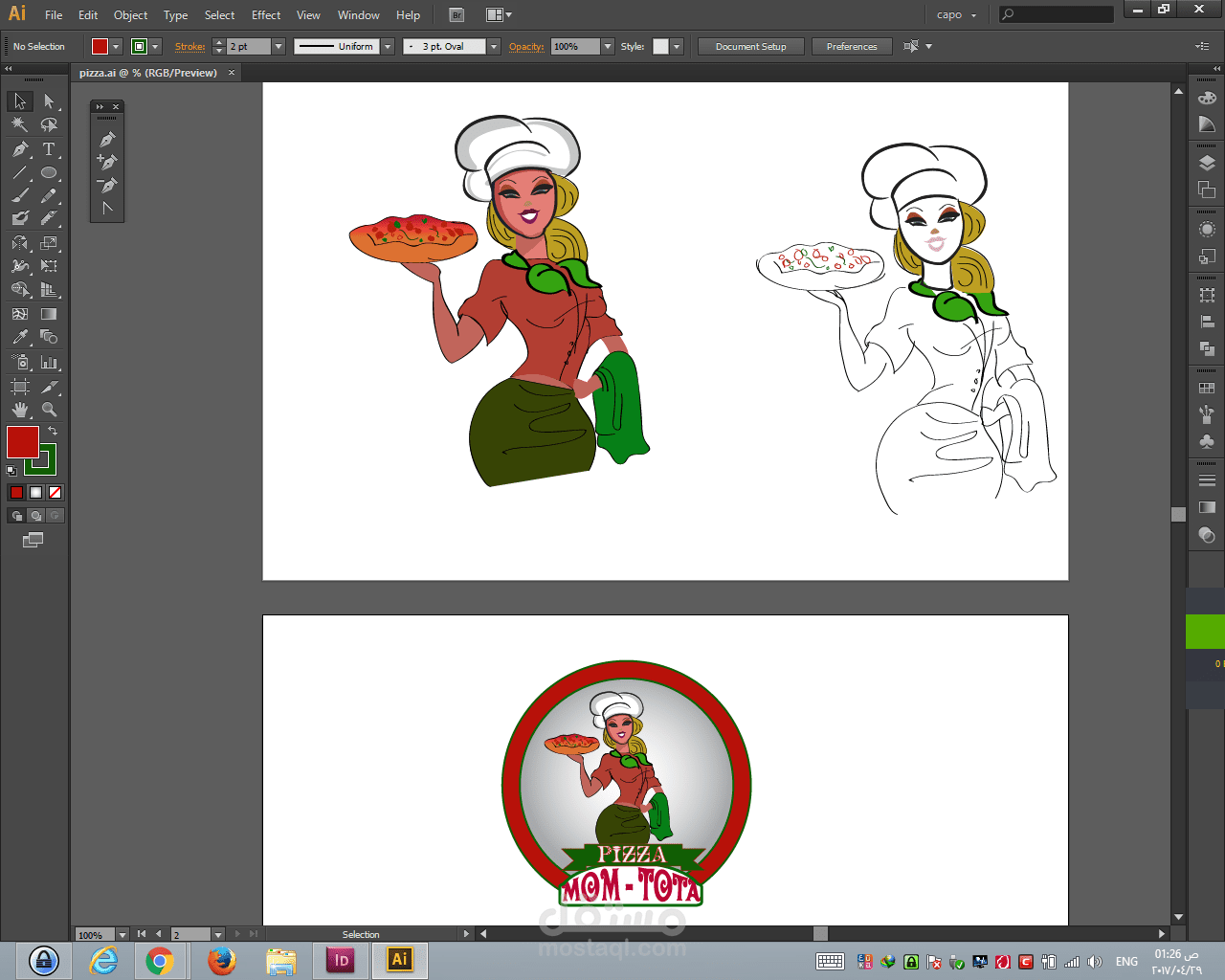Go to Adobe Bridge button
Screen dimensions: 1225x980
pyautogui.click(x=457, y=15)
